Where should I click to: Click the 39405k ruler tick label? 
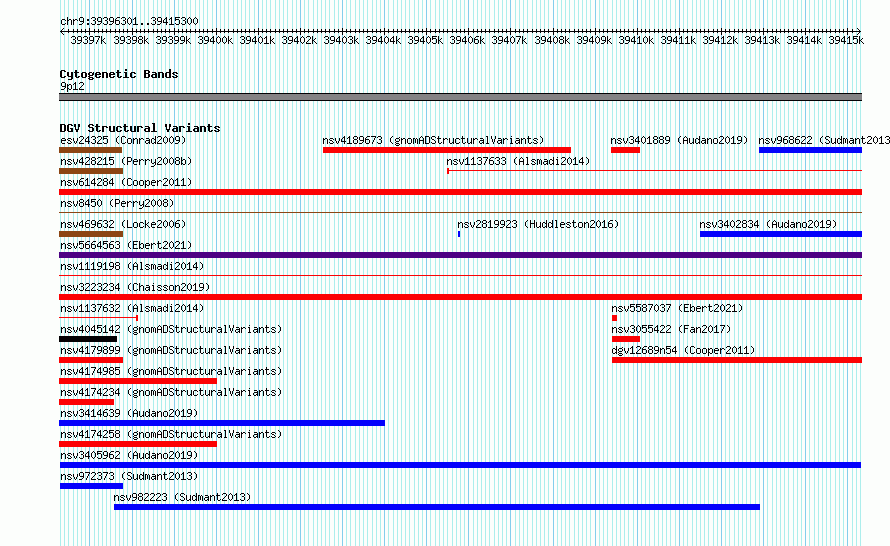tap(425, 40)
